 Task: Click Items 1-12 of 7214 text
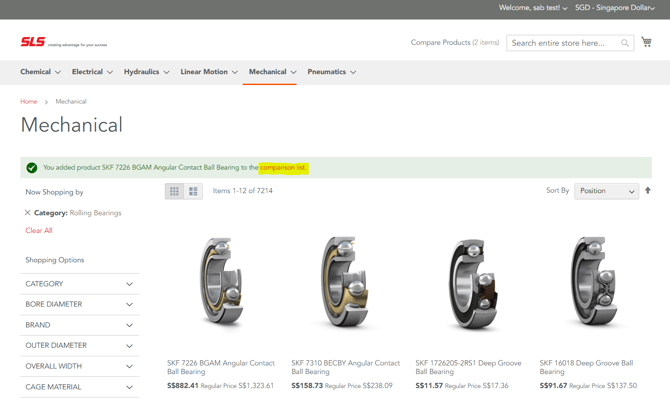(243, 191)
